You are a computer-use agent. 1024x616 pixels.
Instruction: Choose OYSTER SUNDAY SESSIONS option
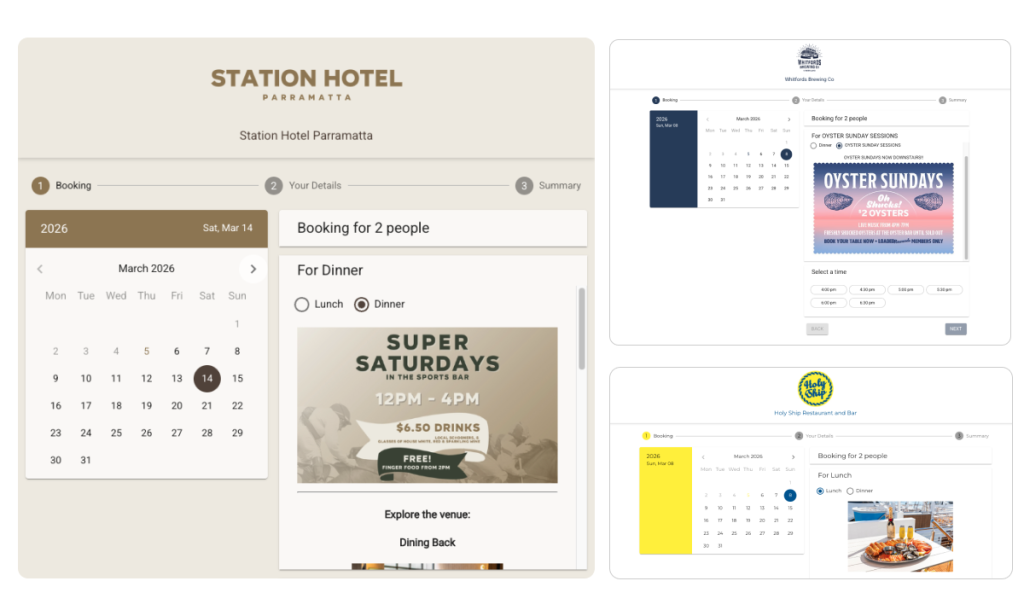point(838,146)
